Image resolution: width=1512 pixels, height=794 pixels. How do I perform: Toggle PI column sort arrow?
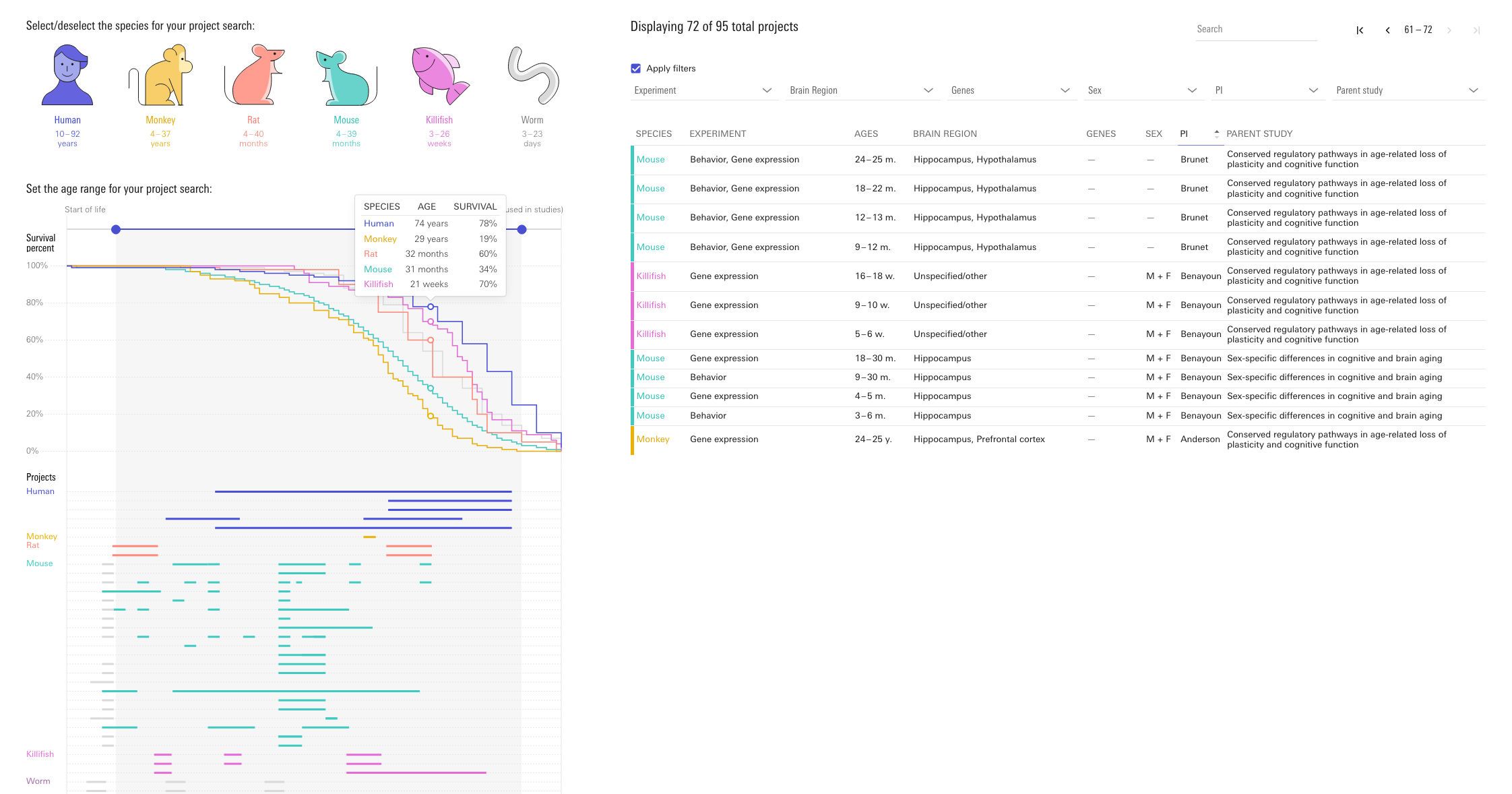pyautogui.click(x=1216, y=133)
